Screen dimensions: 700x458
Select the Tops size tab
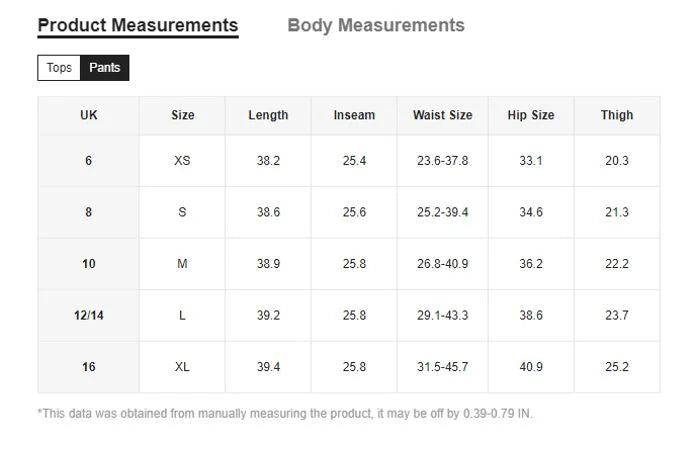click(x=59, y=68)
